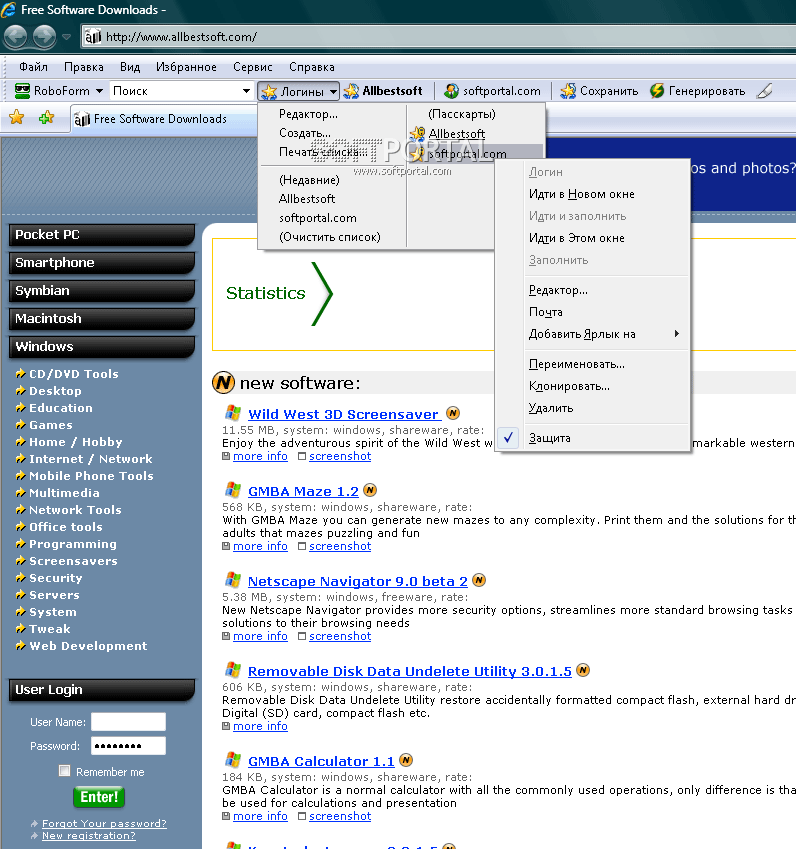Screen dimensions: 796x849
Task: Open the CD/DVD Tools category link
Action: point(74,374)
